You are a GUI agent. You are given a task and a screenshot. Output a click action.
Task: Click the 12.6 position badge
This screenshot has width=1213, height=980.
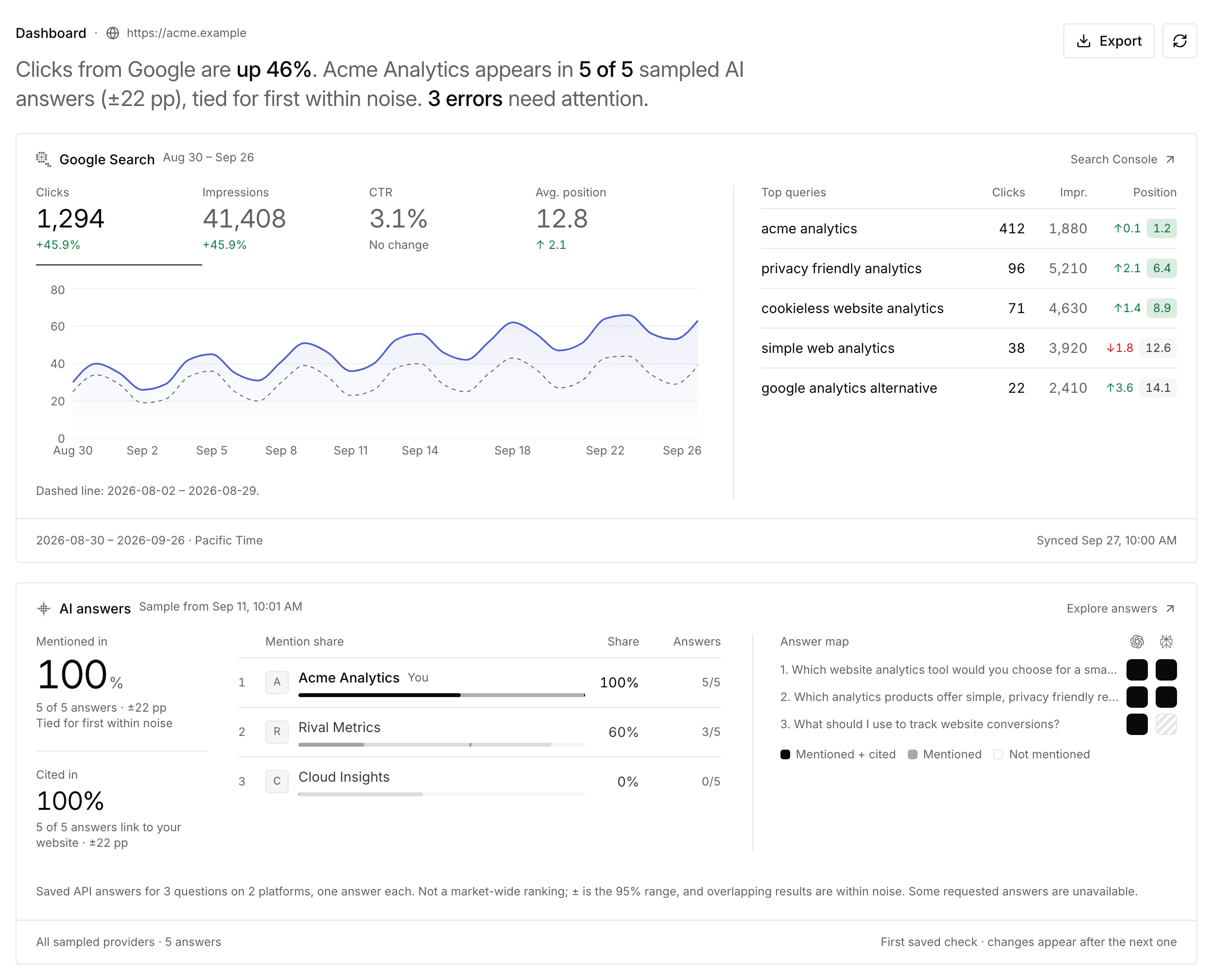1158,348
